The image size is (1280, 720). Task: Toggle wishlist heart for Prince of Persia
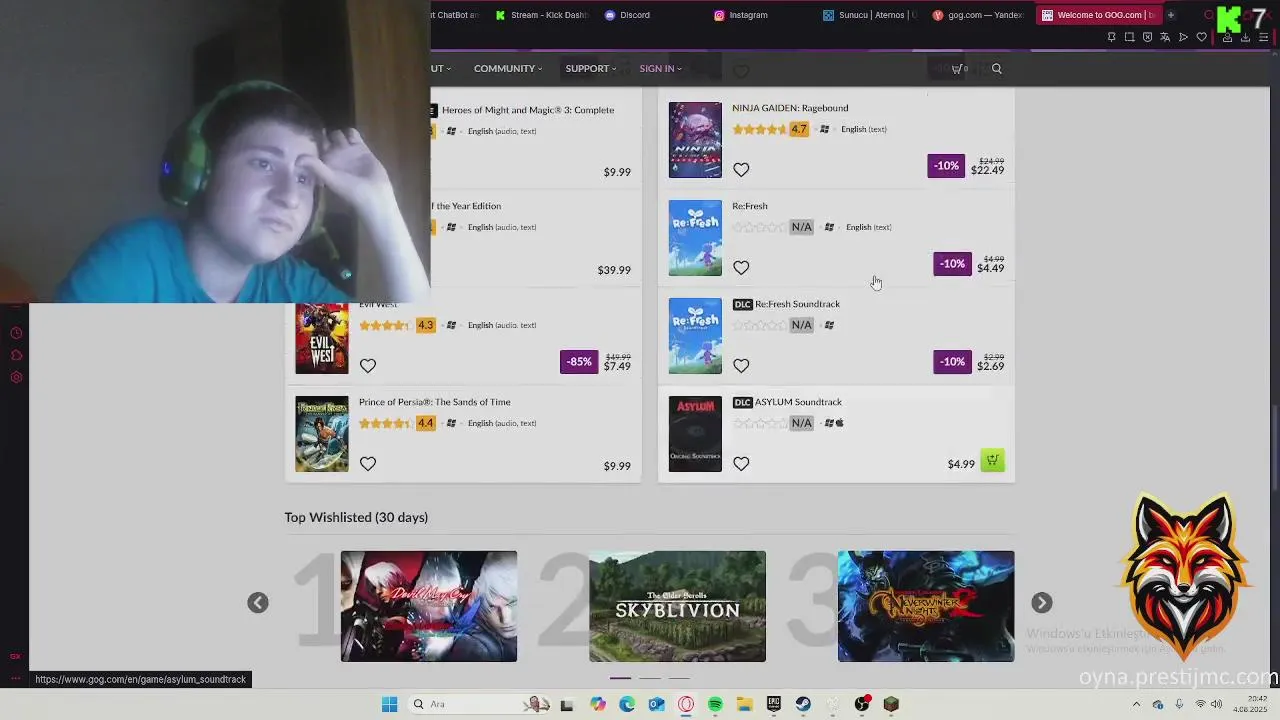point(368,464)
